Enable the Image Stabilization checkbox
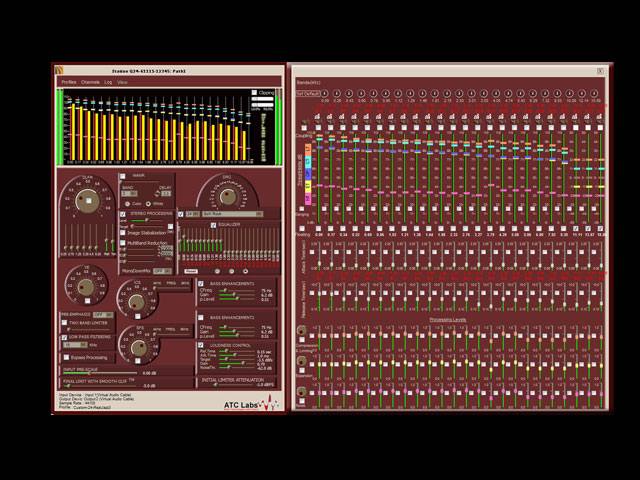 coord(122,232)
